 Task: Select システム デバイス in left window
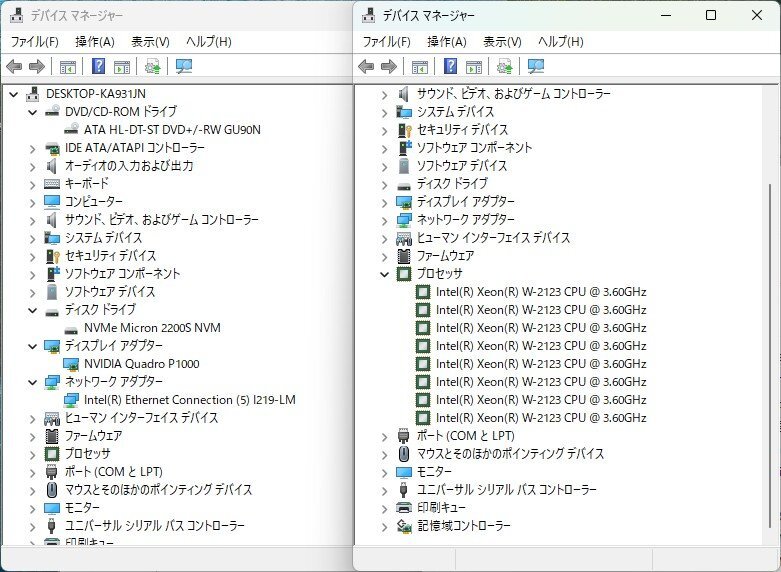[x=104, y=238]
